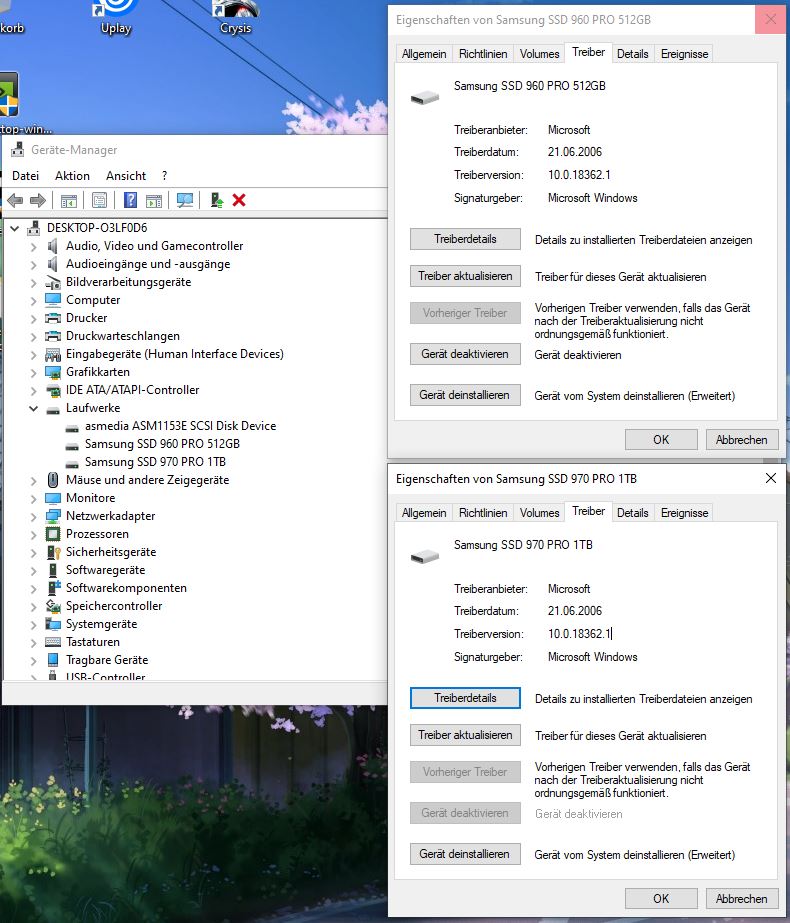The width and height of the screenshot is (790, 923).
Task: Click the Prozessoren chip icon
Action: click(53, 534)
